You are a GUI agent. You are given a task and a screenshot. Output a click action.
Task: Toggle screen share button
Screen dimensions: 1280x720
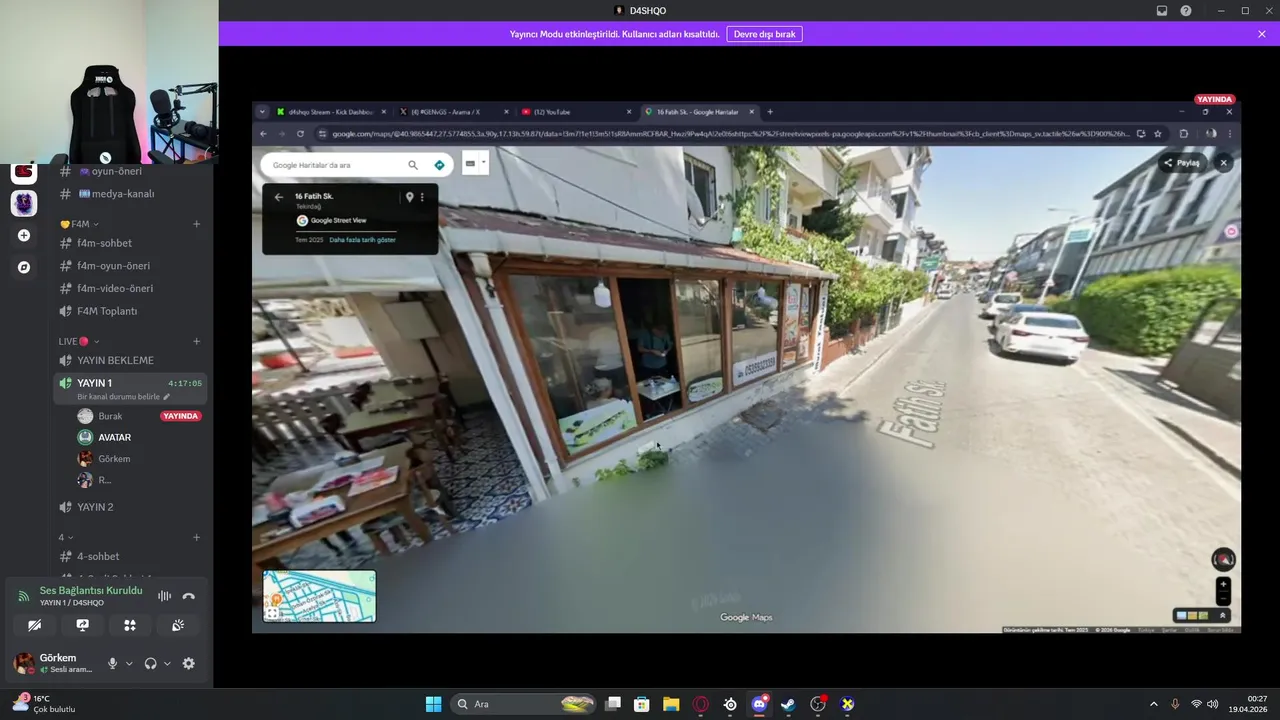coord(83,625)
